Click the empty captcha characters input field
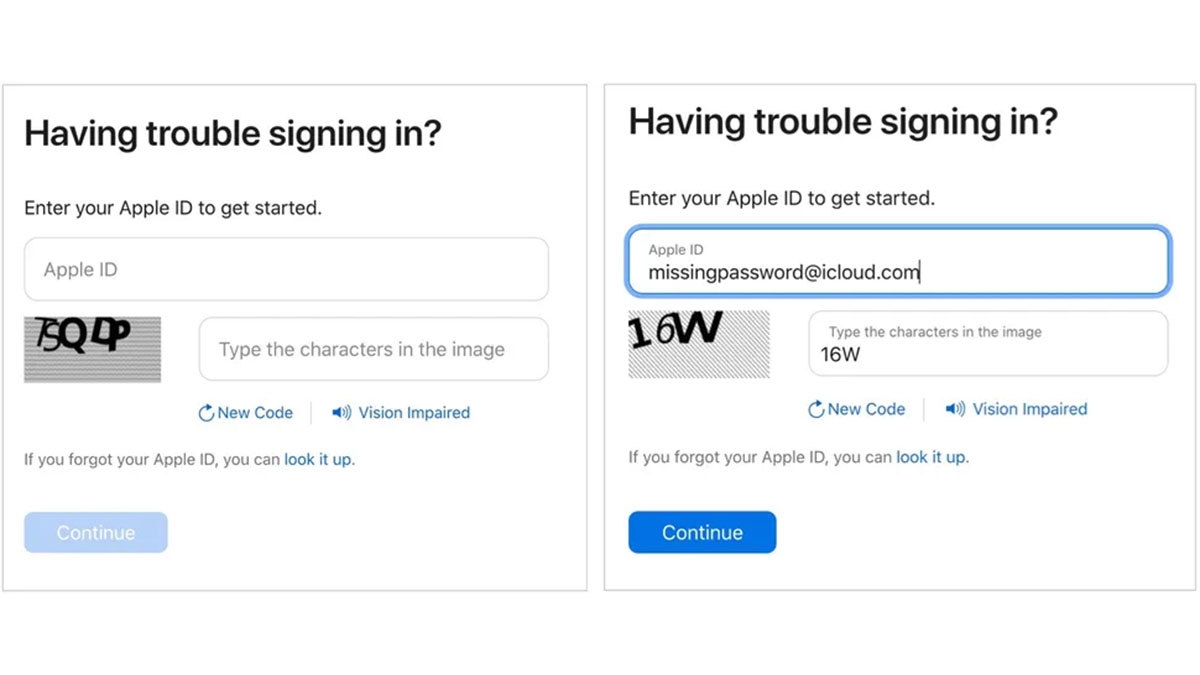Viewport: 1200px width, 675px height. [373, 349]
